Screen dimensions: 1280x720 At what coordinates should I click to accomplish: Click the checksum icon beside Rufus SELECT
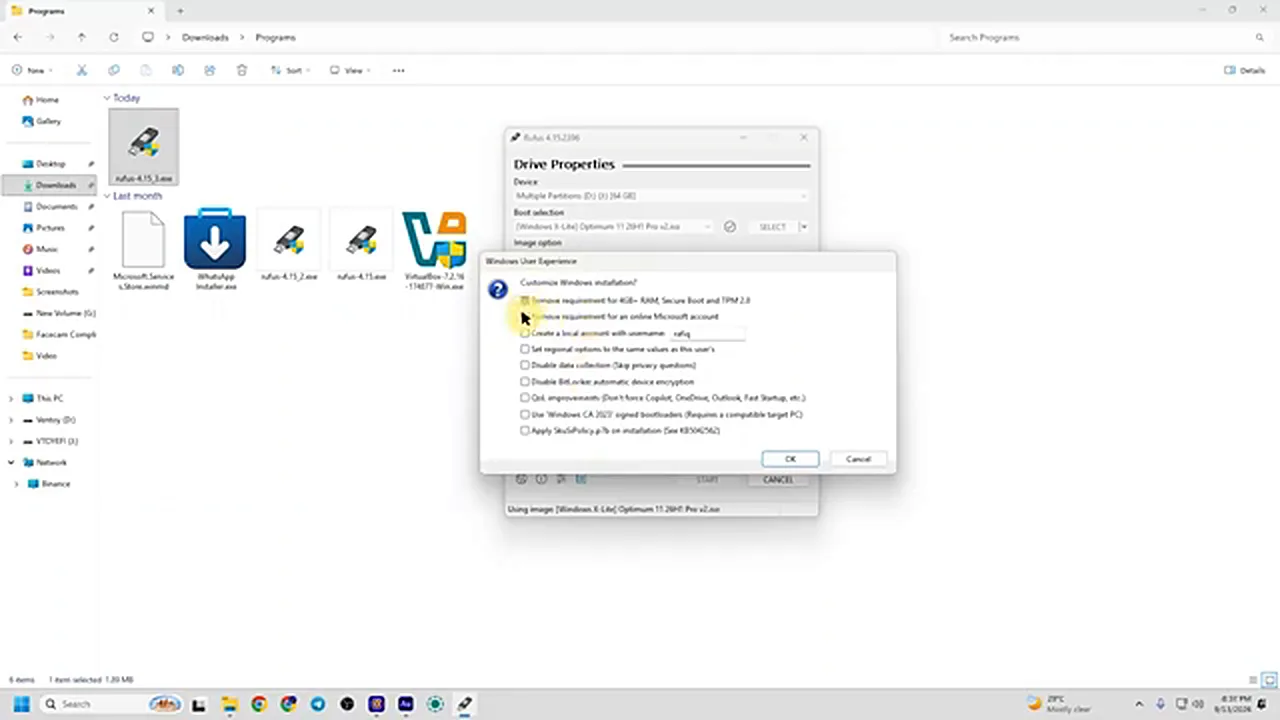(730, 227)
